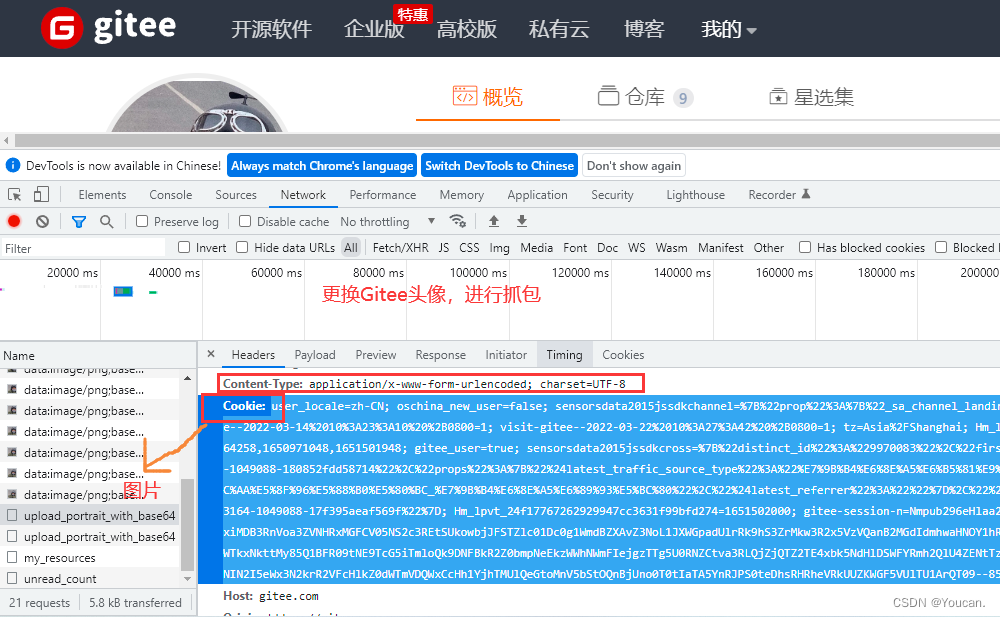Tick the my_resources row checkbox
Viewport: 1000px width, 617px height.
coord(11,557)
